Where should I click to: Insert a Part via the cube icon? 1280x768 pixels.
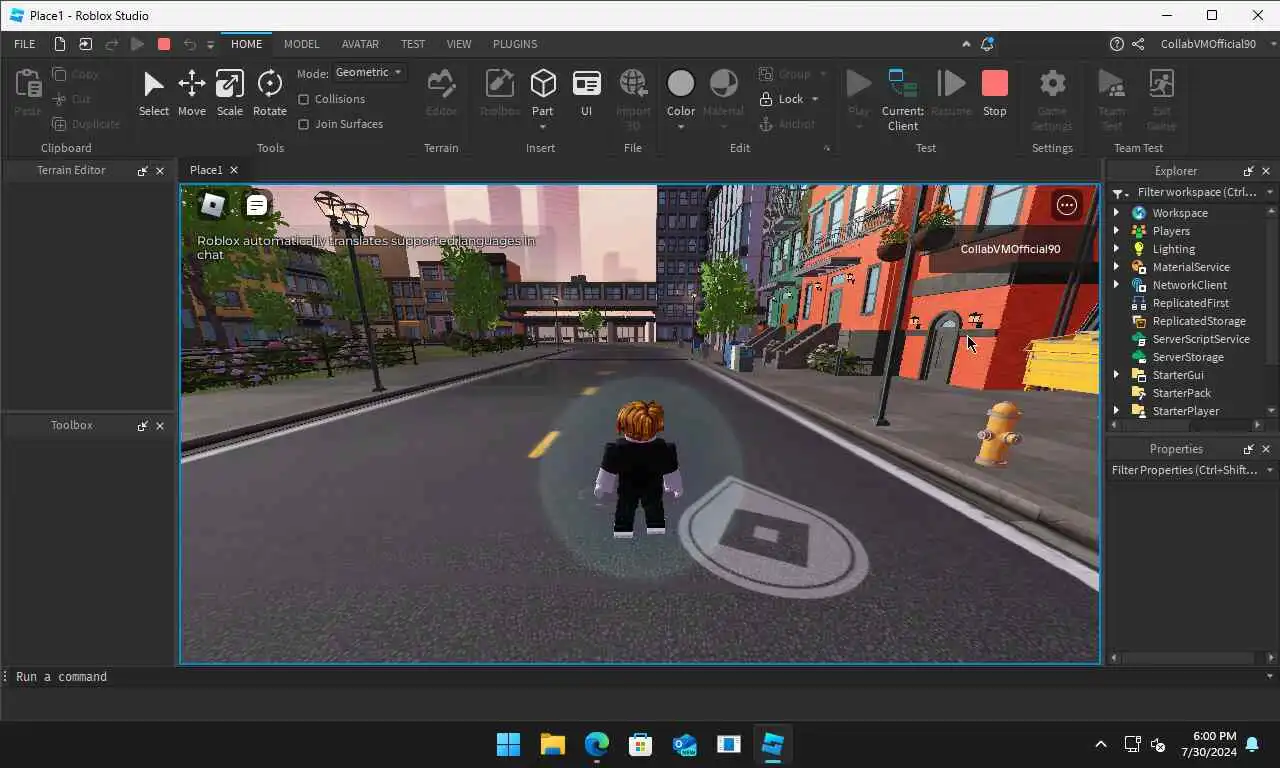543,84
